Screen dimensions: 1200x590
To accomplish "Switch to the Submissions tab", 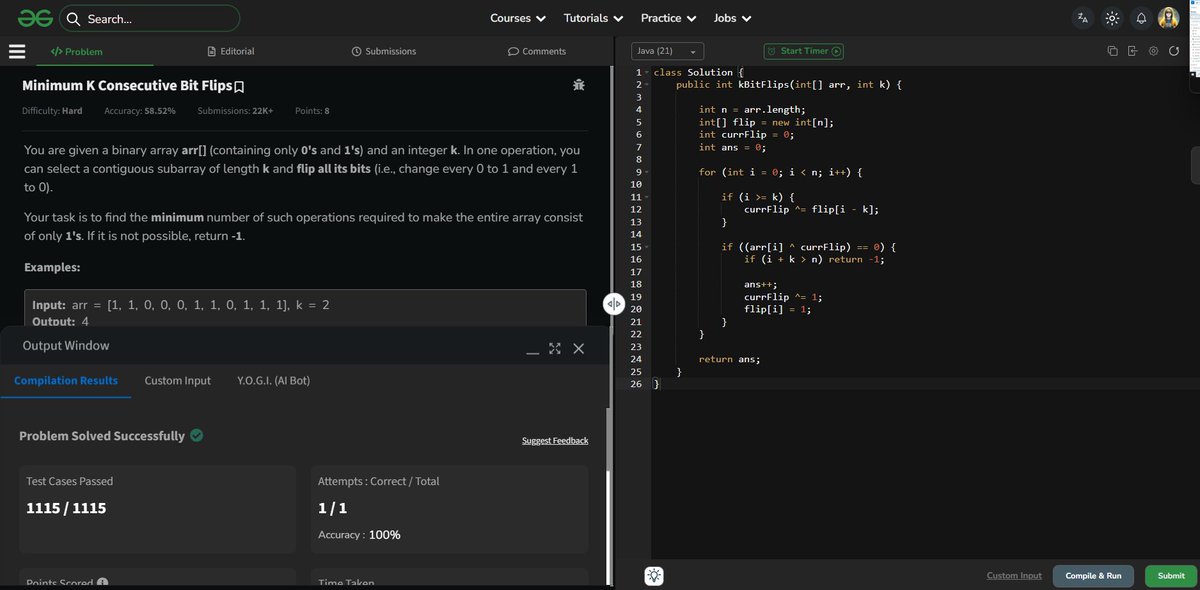I will 384,51.
